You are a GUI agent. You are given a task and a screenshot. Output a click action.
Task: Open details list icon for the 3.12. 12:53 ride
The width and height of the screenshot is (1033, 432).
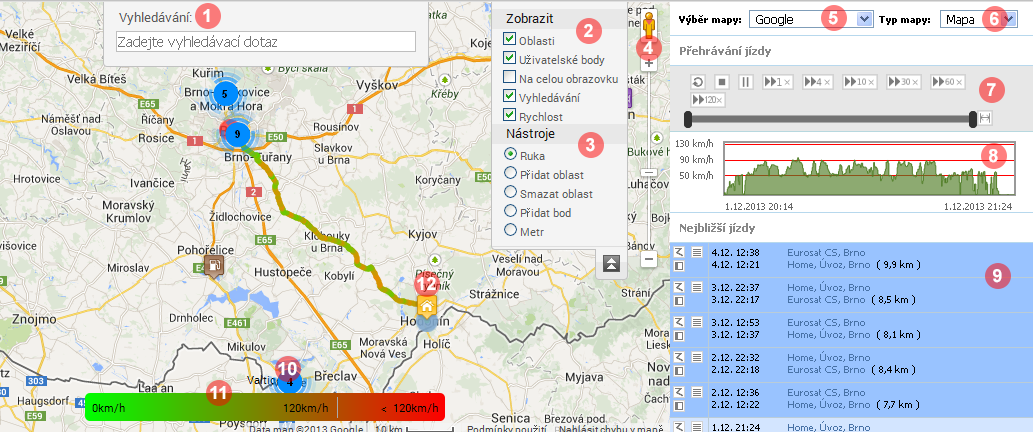pyautogui.click(x=696, y=322)
